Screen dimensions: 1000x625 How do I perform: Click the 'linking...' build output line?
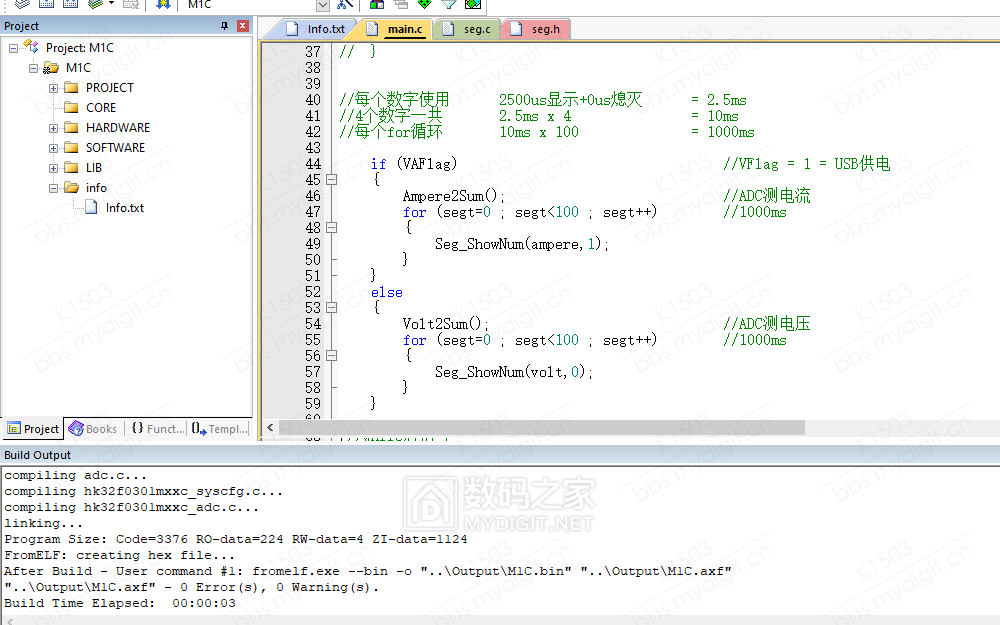pyautogui.click(x=43, y=523)
